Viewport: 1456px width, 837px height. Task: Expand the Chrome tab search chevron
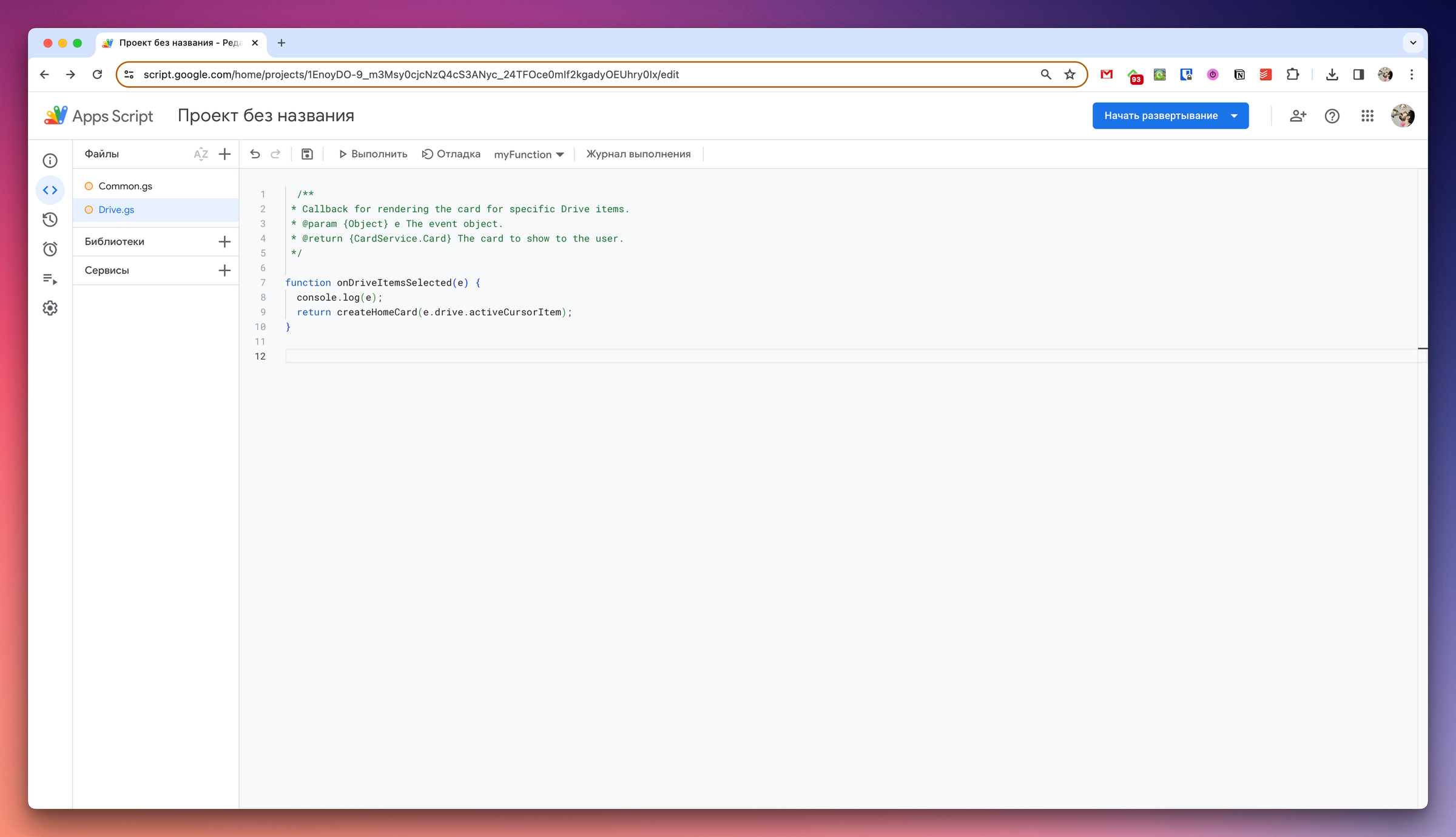point(1413,43)
